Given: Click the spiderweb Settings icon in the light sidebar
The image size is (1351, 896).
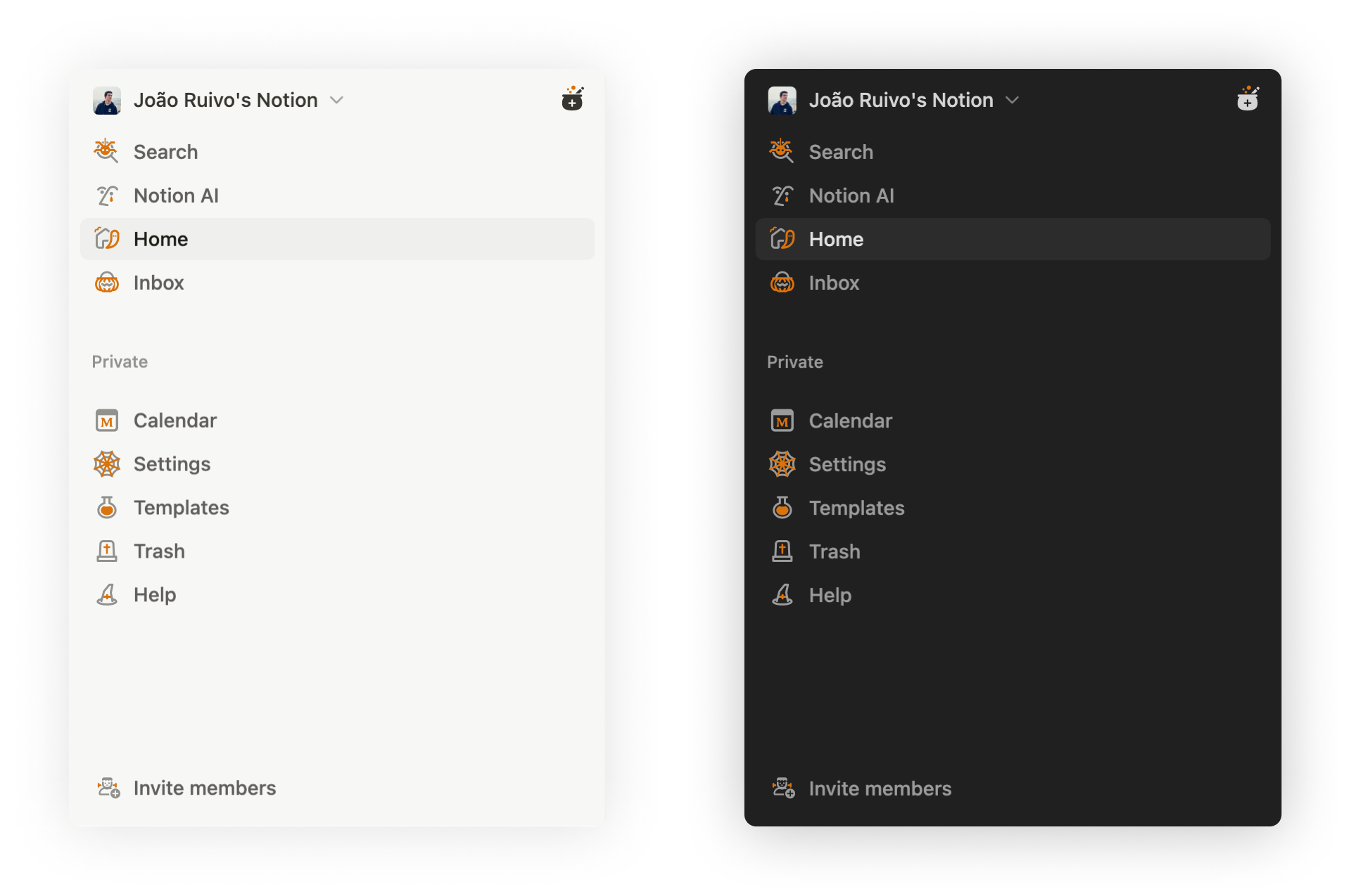Looking at the screenshot, I should 107,464.
